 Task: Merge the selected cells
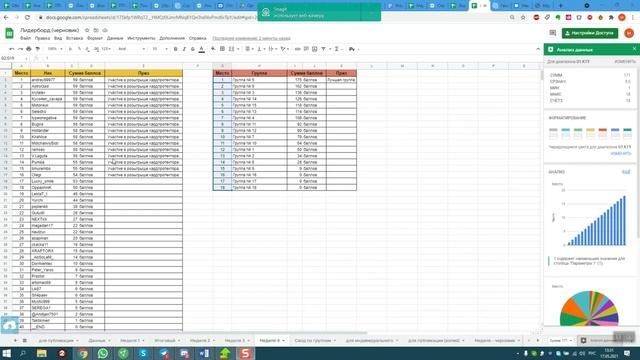click(231, 49)
